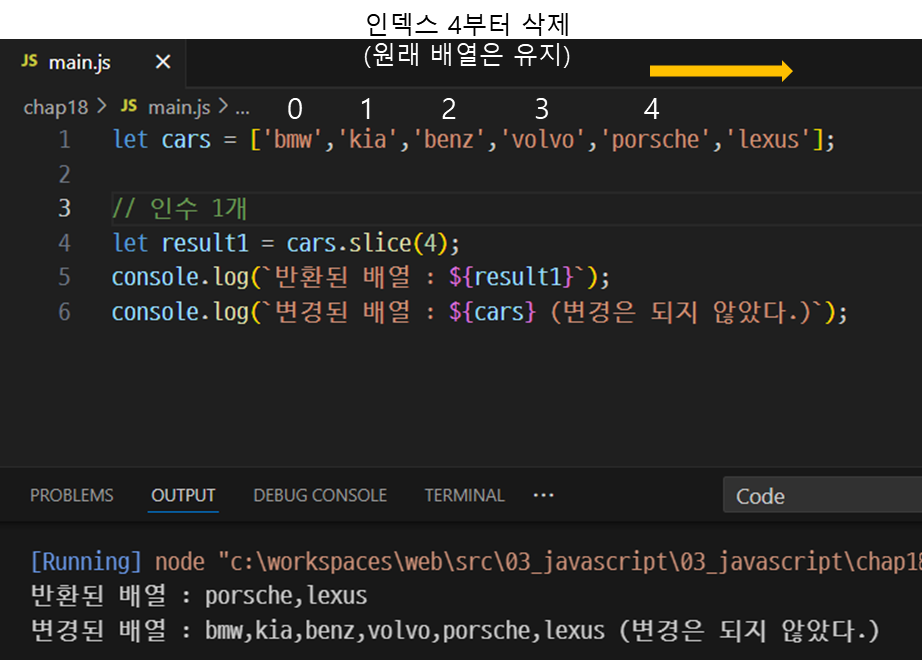This screenshot has height=660, width=922.
Task: Open the TERMINAL panel tab
Action: pos(465,495)
